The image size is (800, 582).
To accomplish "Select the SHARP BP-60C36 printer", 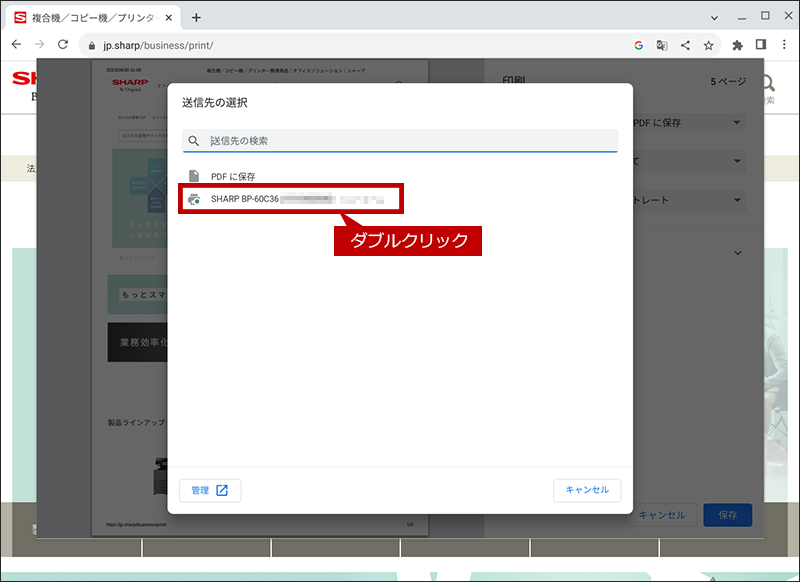I will pos(291,199).
